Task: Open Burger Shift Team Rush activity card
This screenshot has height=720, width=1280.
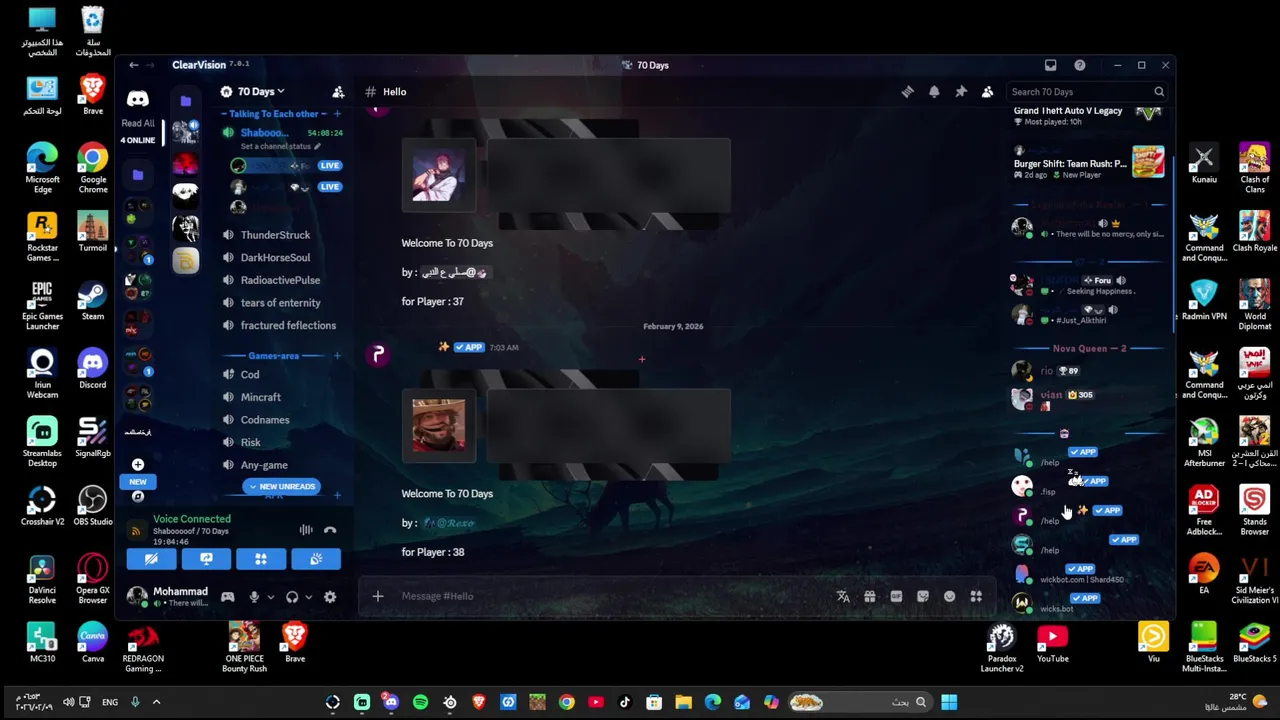Action: coord(1089,164)
